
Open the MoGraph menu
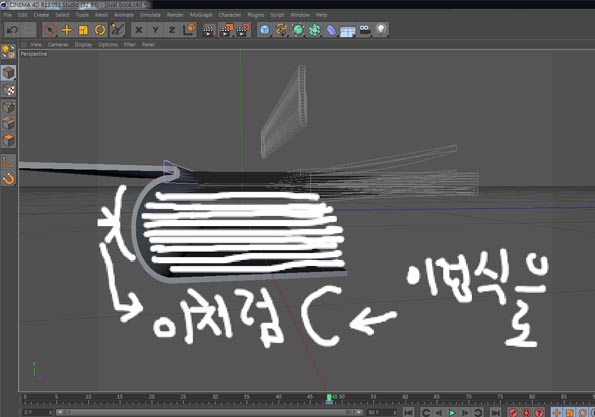tap(201, 15)
